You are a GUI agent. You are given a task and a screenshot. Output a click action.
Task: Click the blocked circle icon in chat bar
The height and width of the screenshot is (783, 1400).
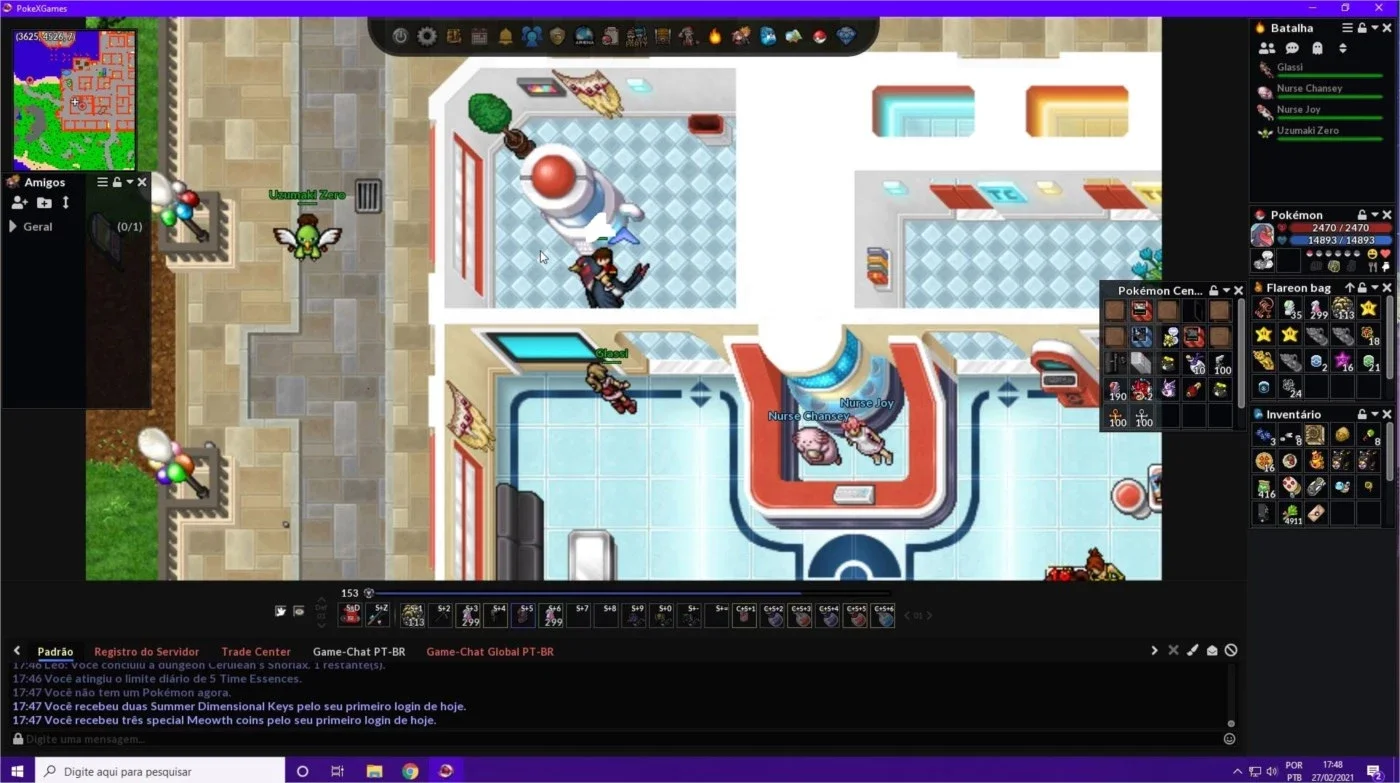(x=1231, y=651)
